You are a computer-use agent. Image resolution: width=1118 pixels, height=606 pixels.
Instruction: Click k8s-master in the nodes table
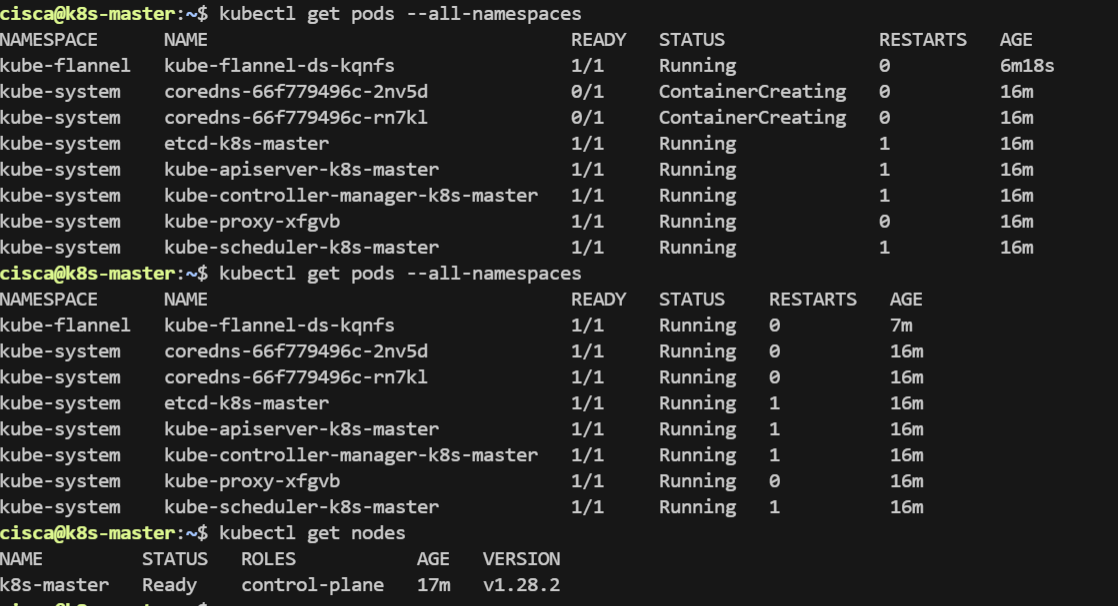point(55,585)
